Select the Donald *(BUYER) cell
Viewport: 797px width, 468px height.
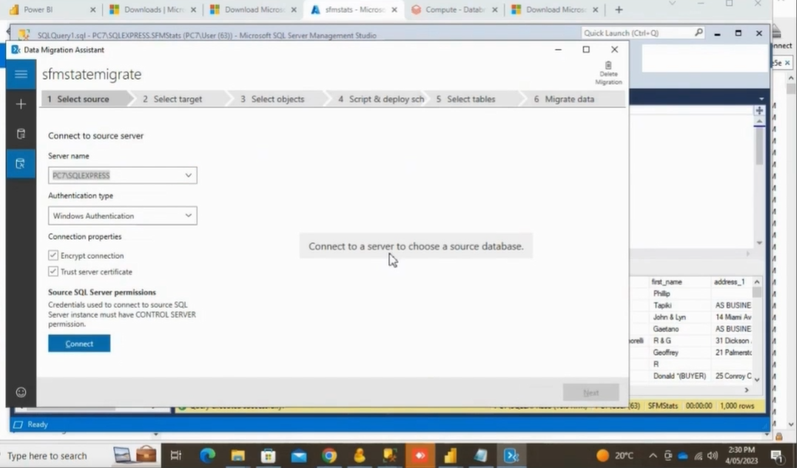(x=680, y=376)
